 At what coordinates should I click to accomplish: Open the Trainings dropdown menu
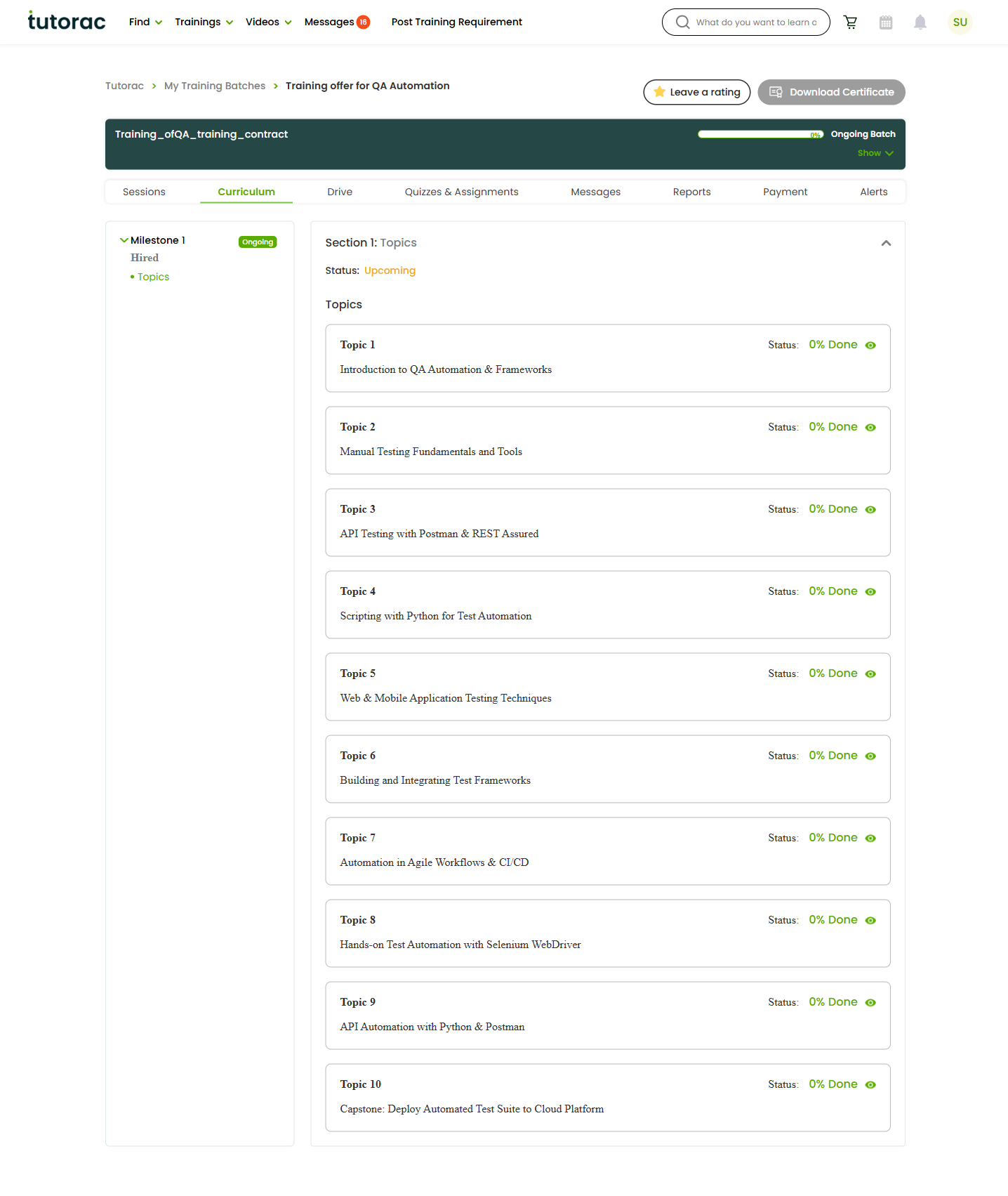coord(204,22)
